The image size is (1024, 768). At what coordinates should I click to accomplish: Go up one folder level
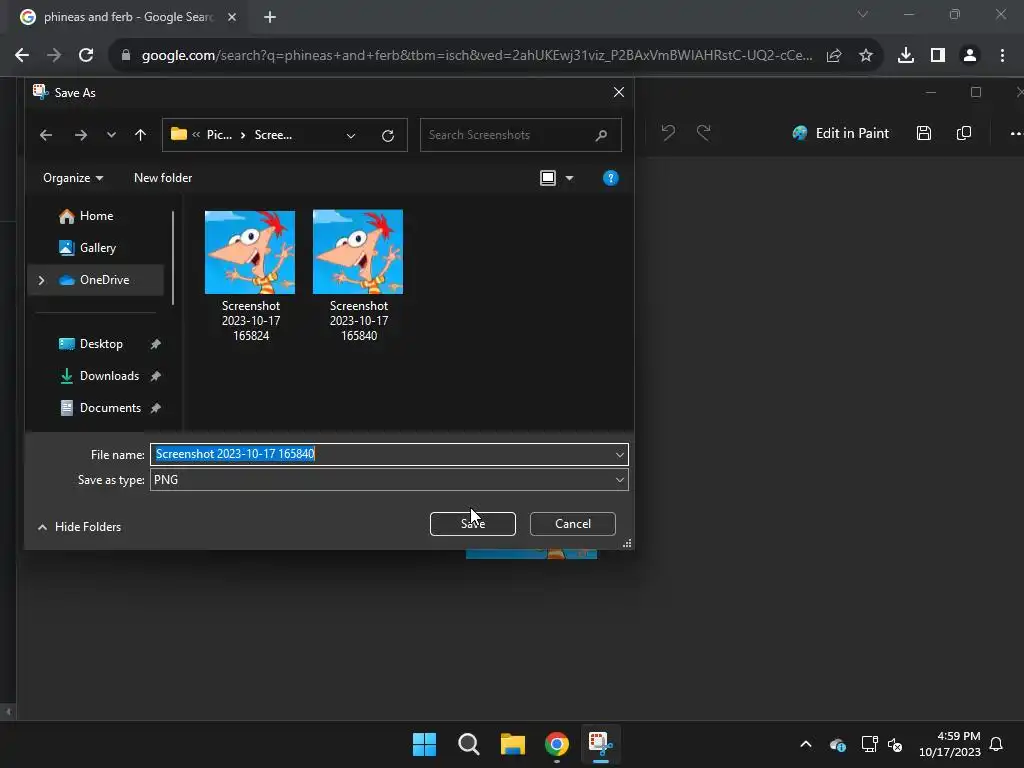[140, 135]
